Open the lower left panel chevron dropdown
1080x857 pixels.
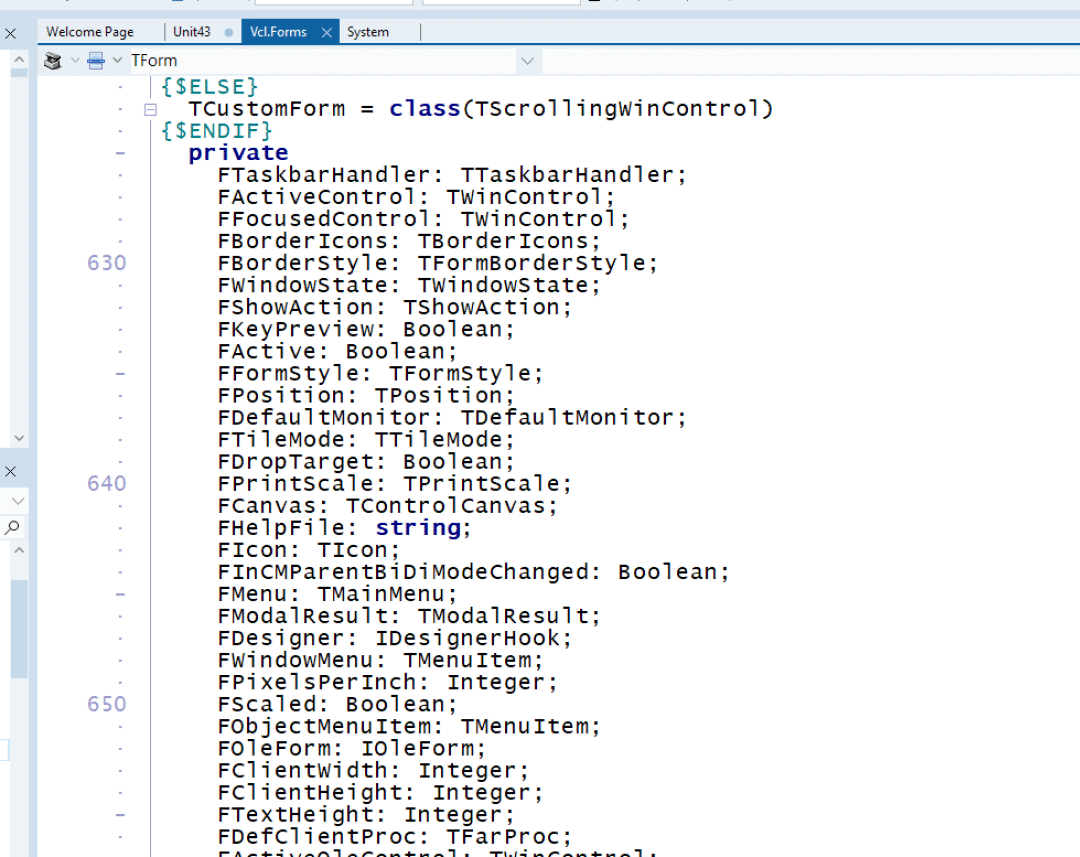[19, 501]
